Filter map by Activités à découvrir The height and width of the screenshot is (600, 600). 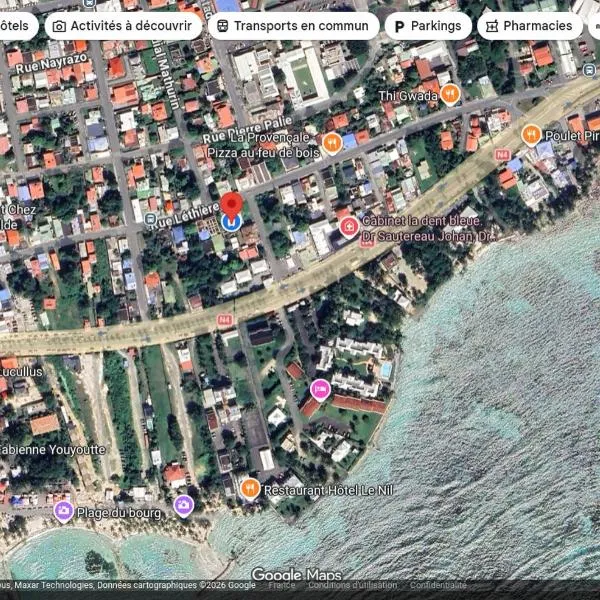[123, 26]
